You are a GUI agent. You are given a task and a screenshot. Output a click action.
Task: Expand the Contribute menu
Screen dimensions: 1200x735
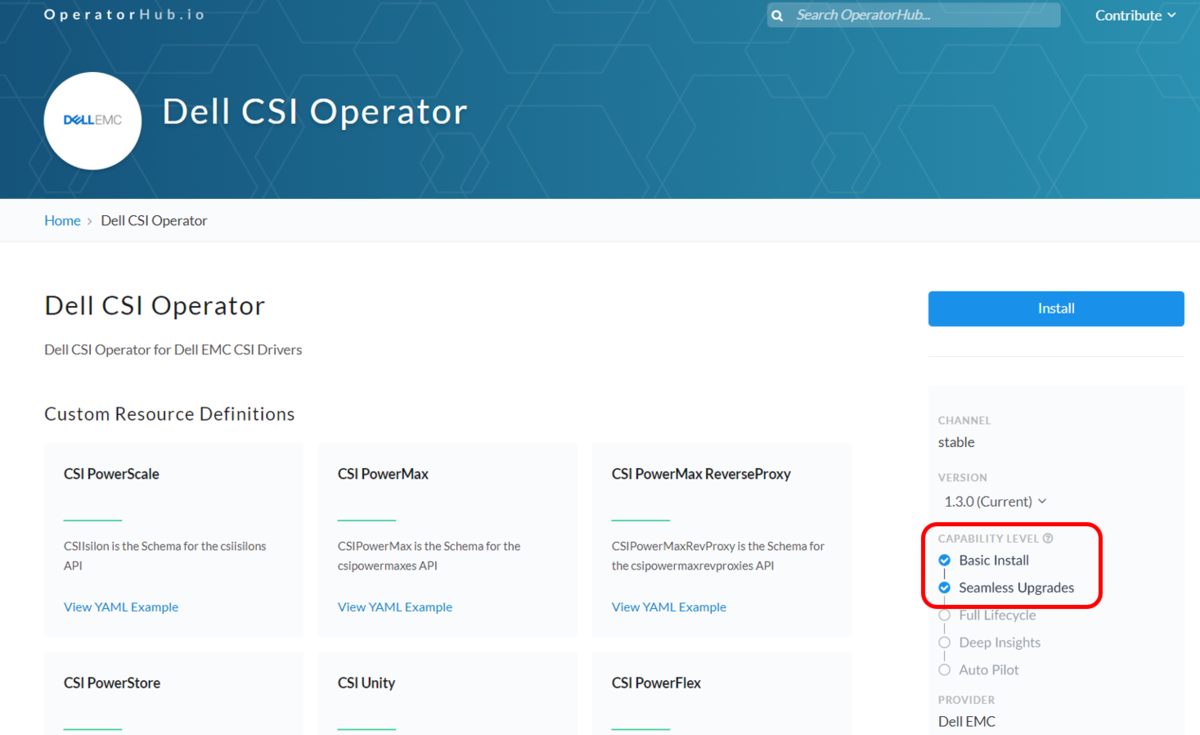(x=1129, y=15)
